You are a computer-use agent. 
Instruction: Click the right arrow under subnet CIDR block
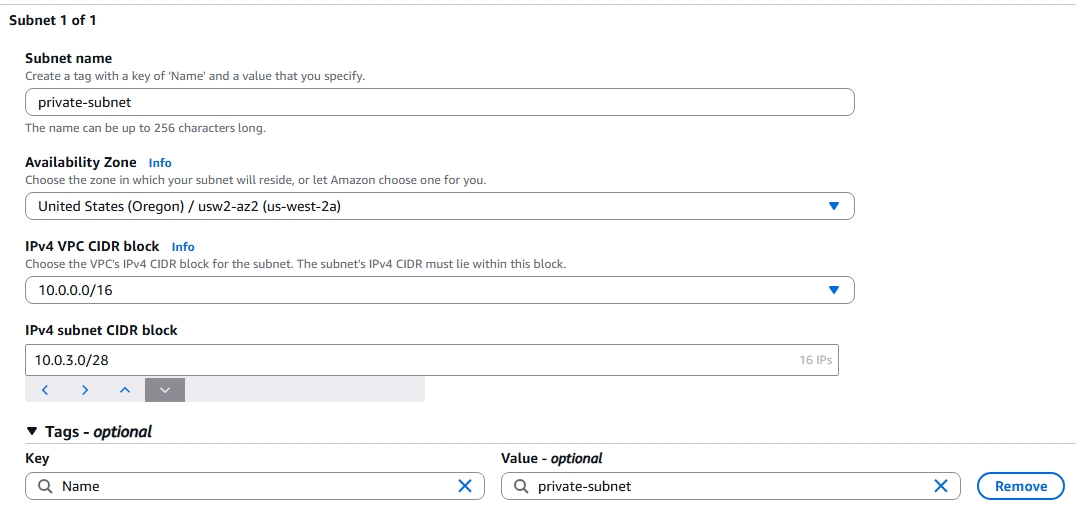click(x=85, y=390)
